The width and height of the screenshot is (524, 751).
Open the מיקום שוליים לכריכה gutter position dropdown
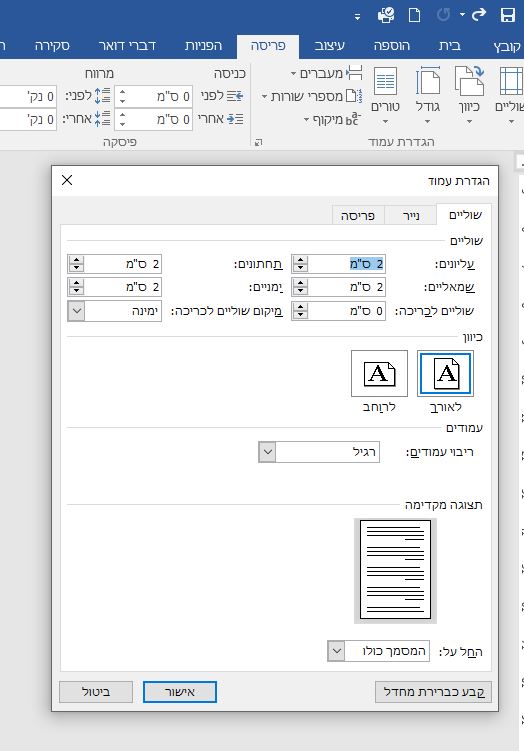(114, 311)
